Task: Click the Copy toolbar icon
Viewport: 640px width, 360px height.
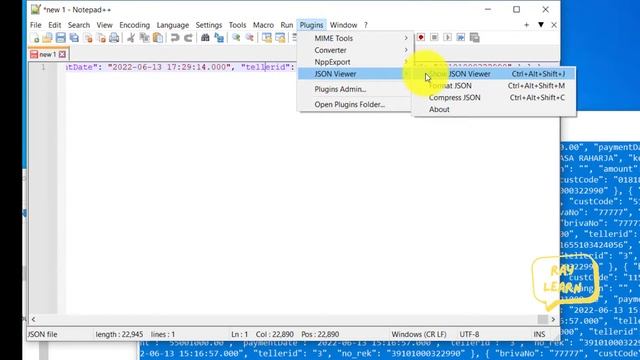Action: (144, 38)
